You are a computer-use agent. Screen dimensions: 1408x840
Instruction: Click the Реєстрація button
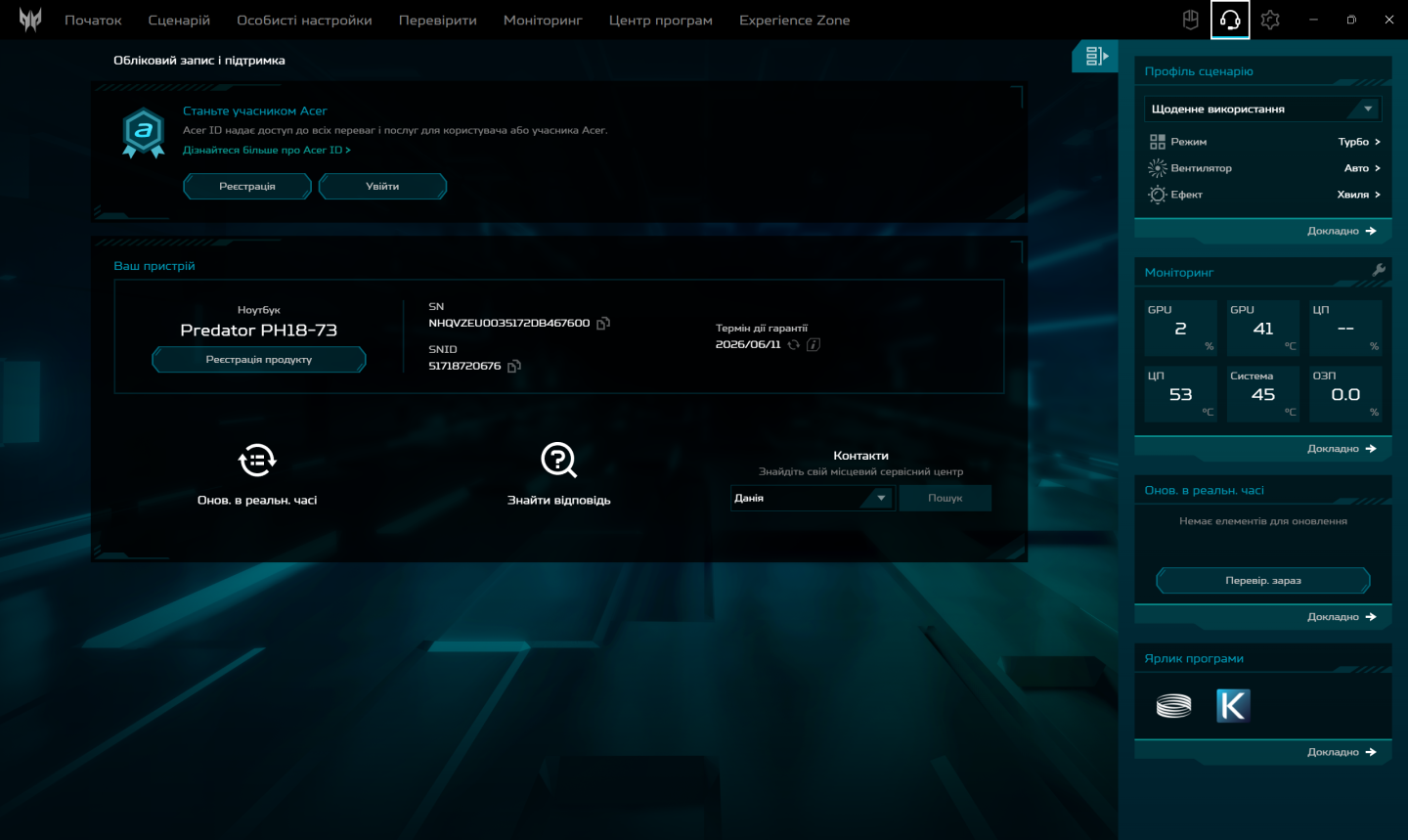coord(247,186)
